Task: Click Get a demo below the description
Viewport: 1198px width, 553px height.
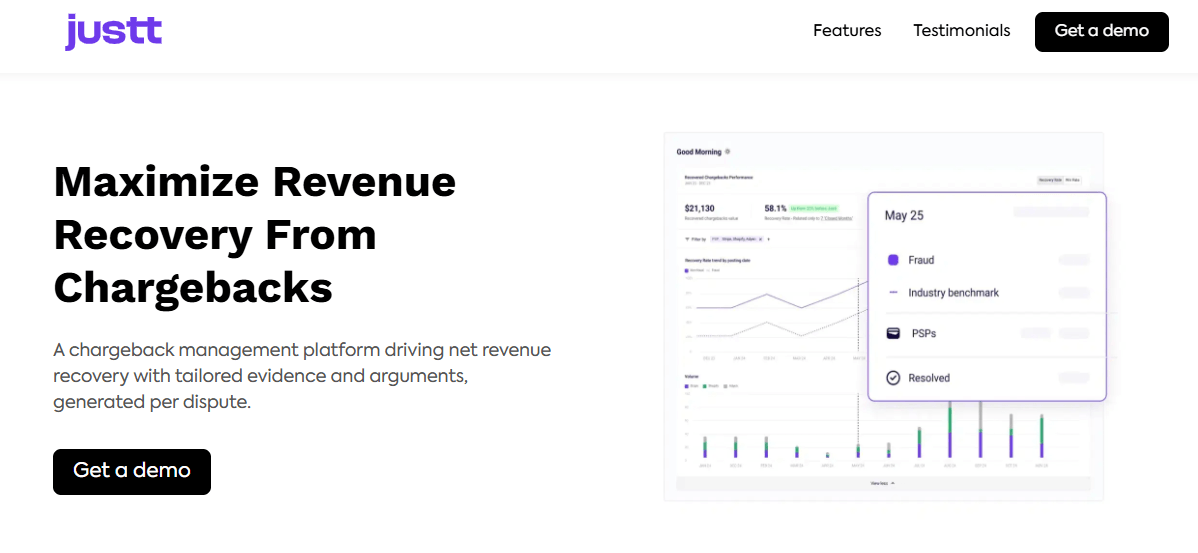Action: (131, 471)
